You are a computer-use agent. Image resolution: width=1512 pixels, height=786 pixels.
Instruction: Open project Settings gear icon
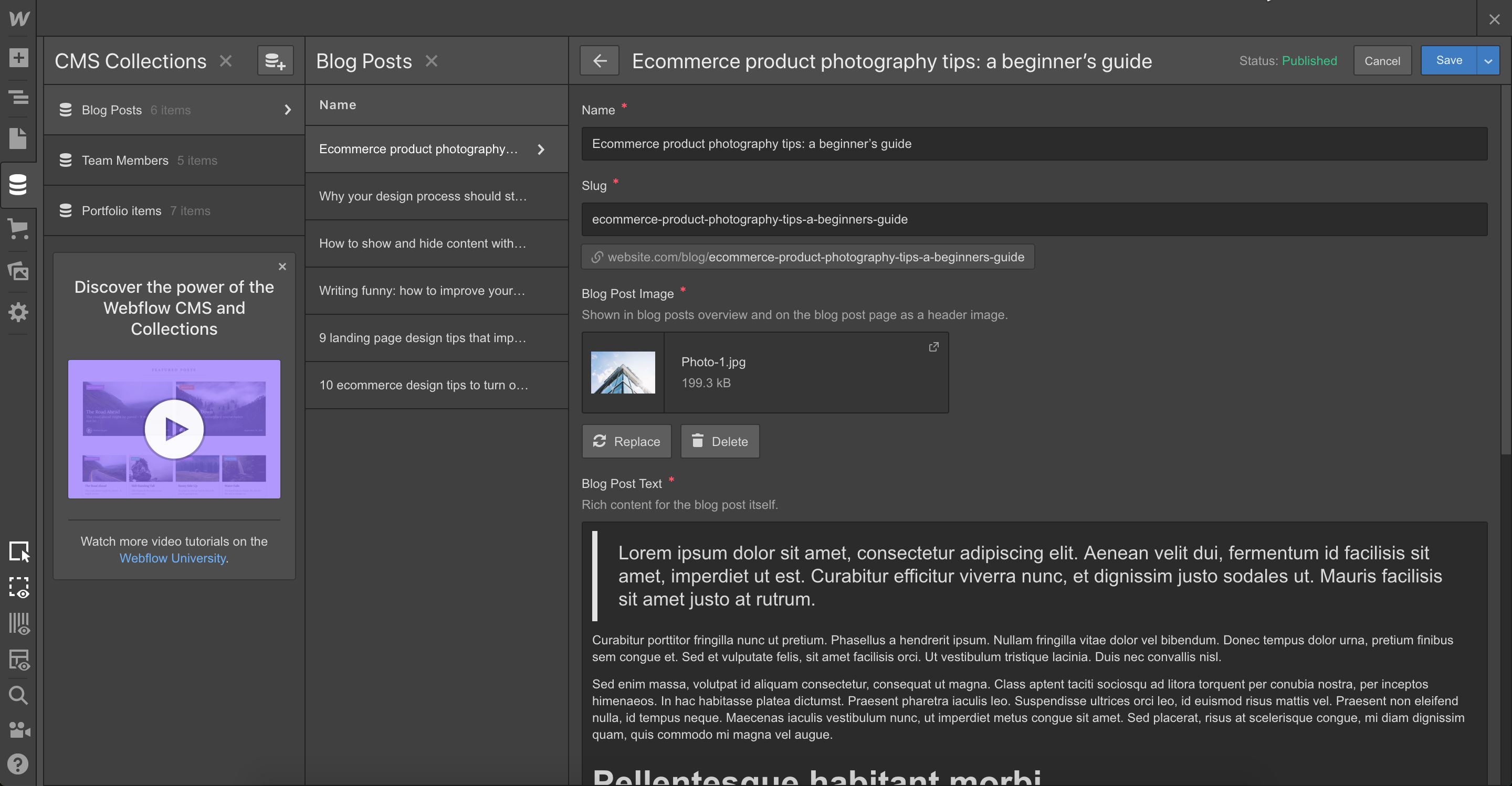point(19,312)
